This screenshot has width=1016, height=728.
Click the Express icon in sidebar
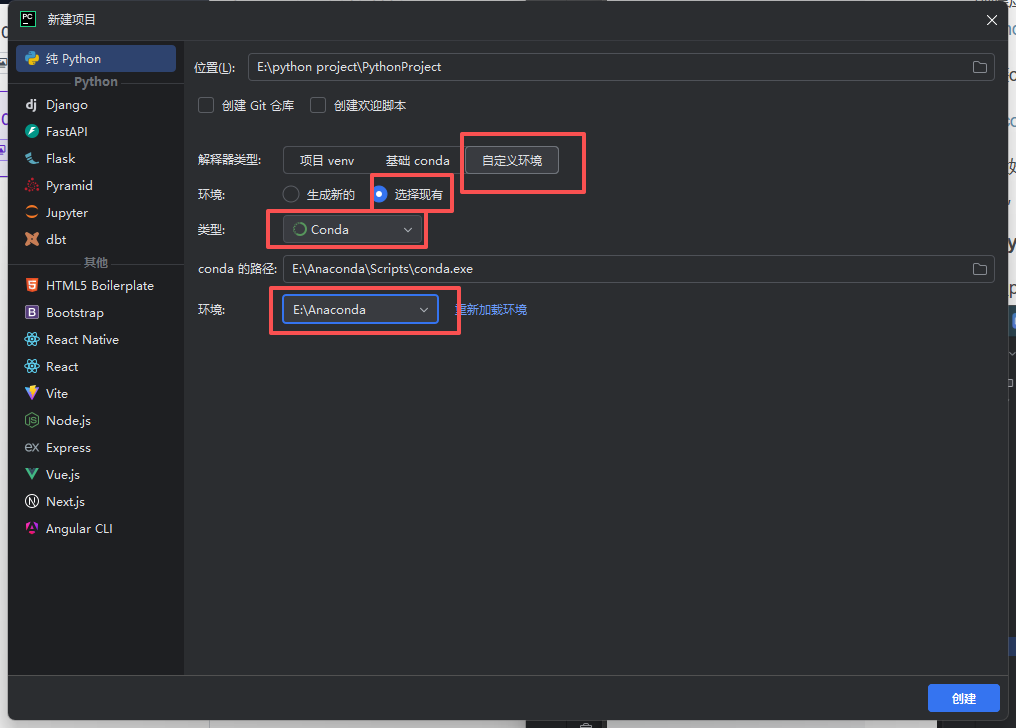click(x=32, y=448)
